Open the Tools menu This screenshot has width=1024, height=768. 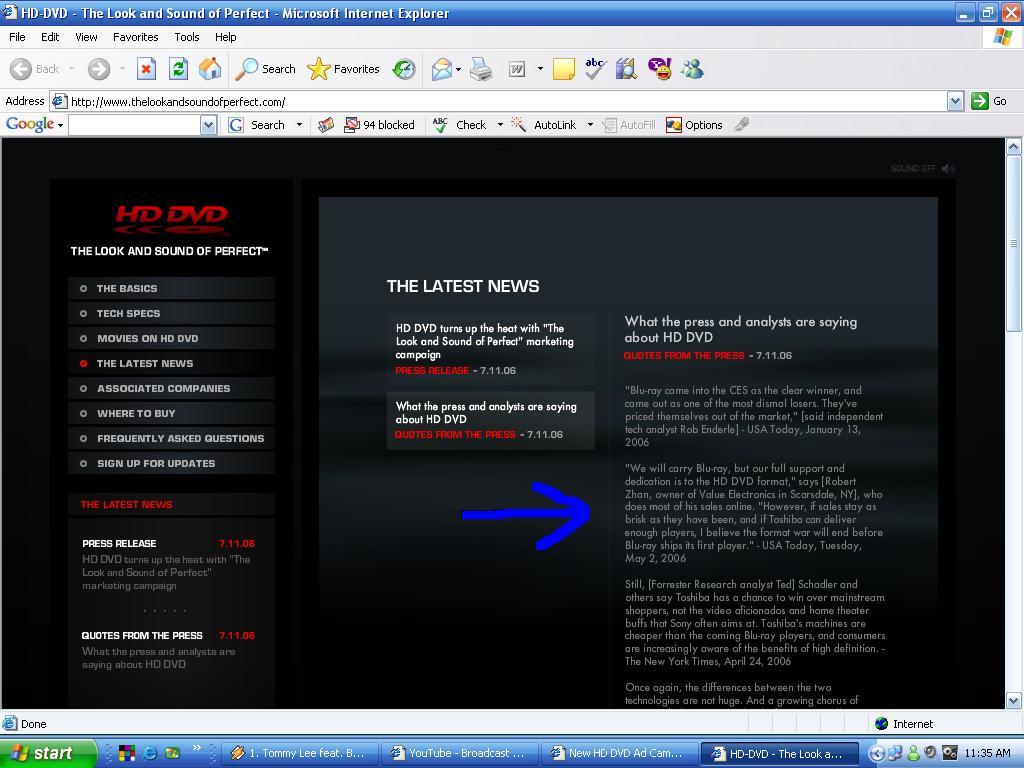pos(187,37)
